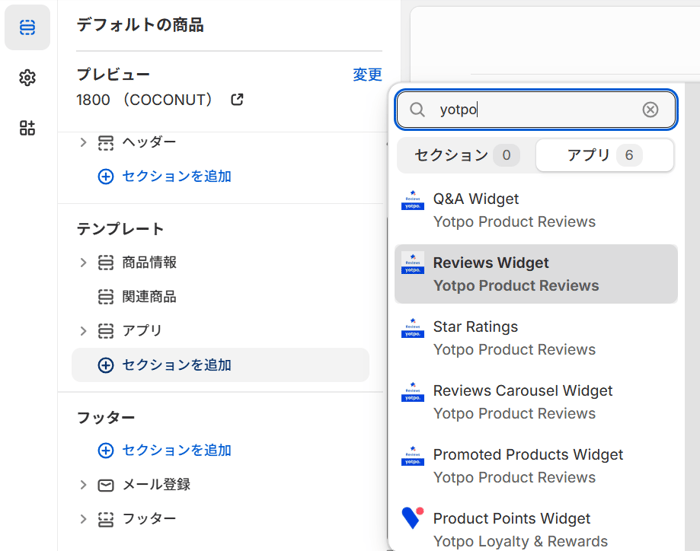Click plus icon in フッター add section
The width and height of the screenshot is (700, 551).
(106, 451)
